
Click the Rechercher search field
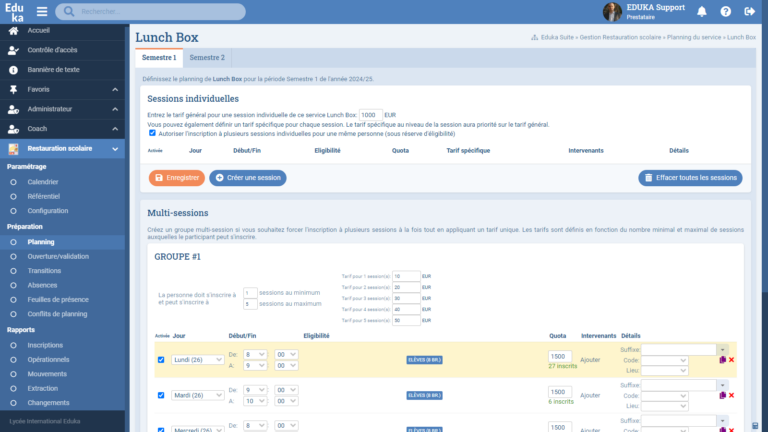(x=150, y=11)
